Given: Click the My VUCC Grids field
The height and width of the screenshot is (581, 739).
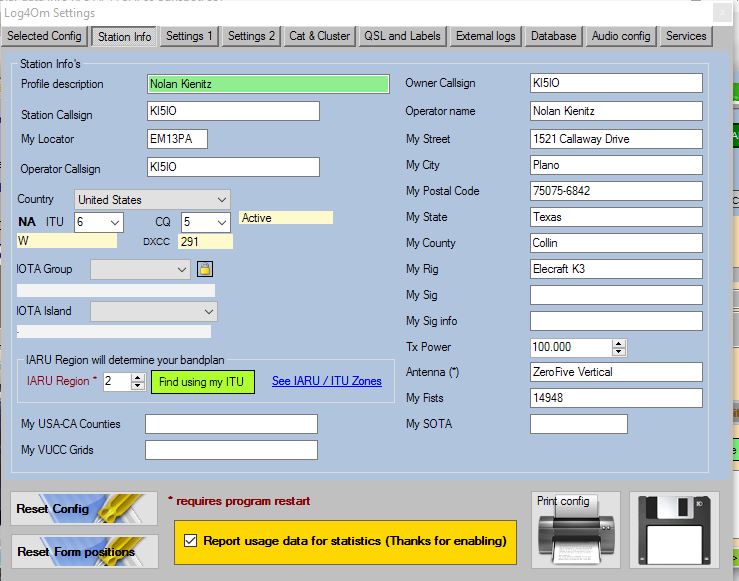Looking at the screenshot, I should pyautogui.click(x=231, y=450).
